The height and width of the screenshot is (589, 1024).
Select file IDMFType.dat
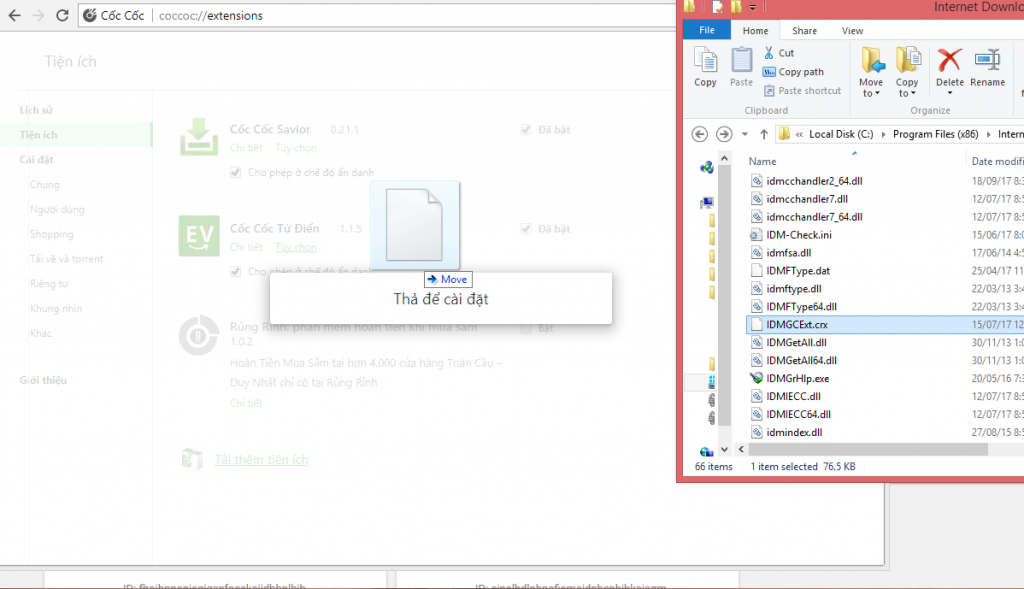(x=797, y=270)
